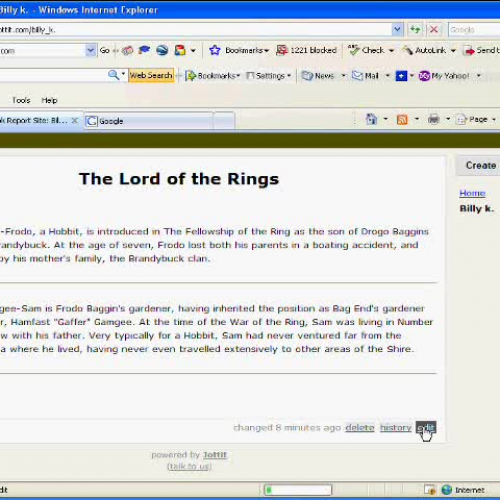Open the Tools menu
500x500 pixels.
[x=21, y=100]
